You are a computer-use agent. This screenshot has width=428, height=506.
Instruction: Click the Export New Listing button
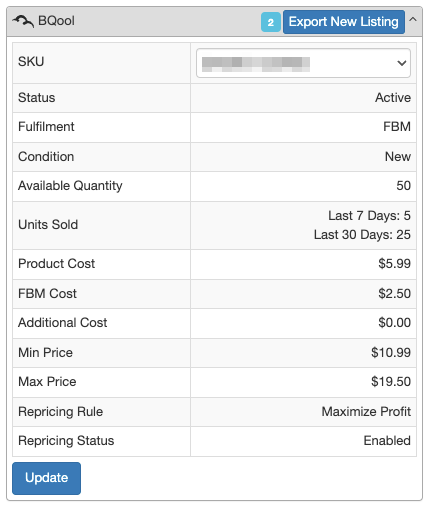pos(344,22)
